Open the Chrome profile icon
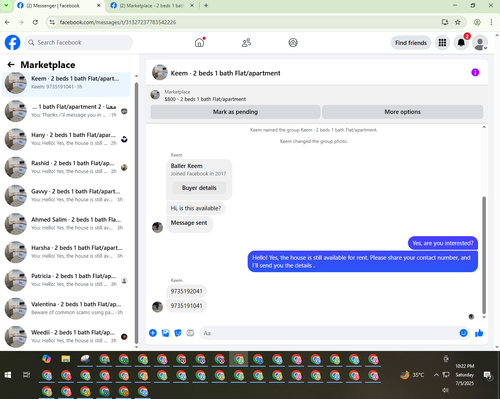 pos(477,22)
